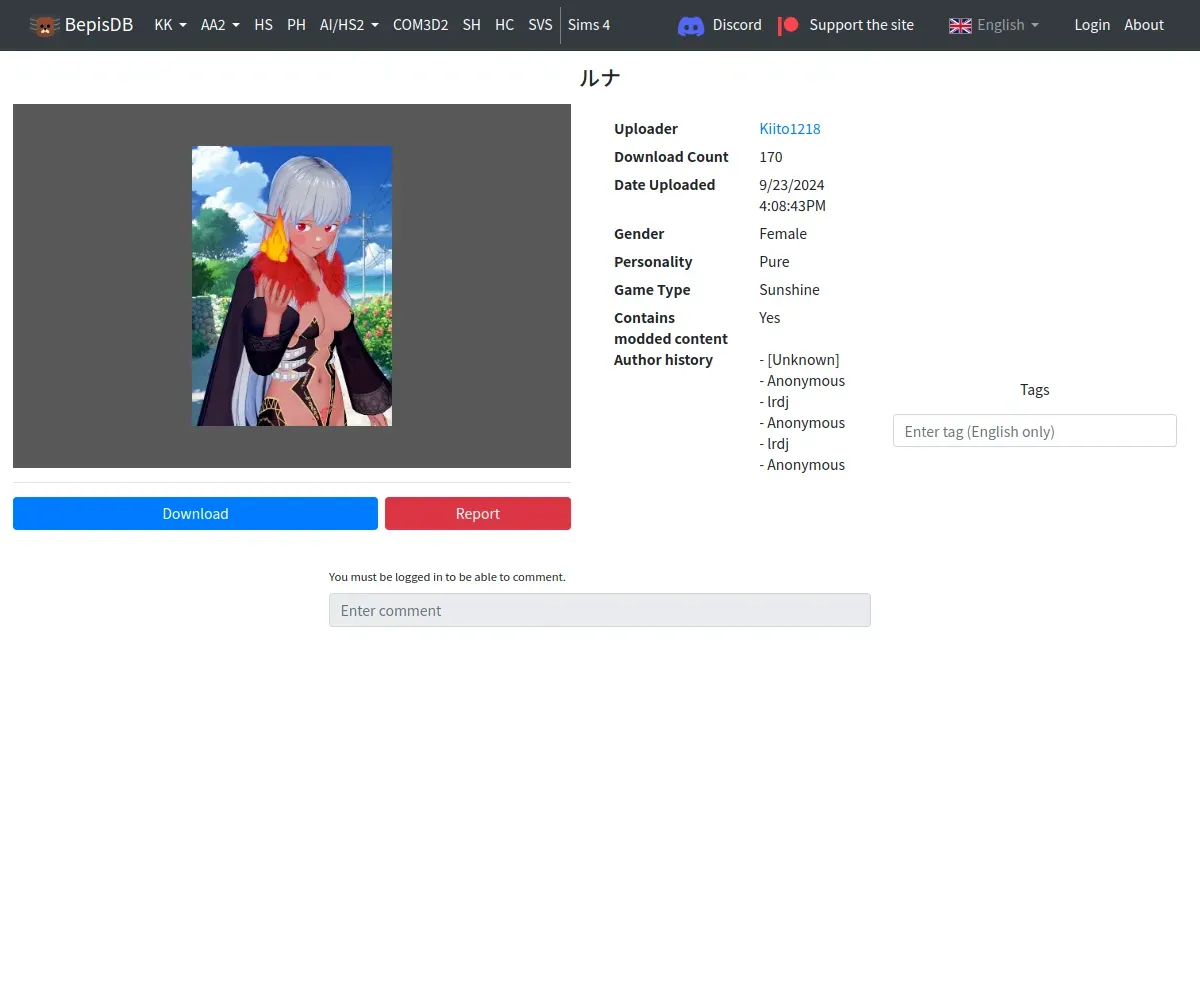
Task: Click the card title ルナ
Action: [x=600, y=78]
